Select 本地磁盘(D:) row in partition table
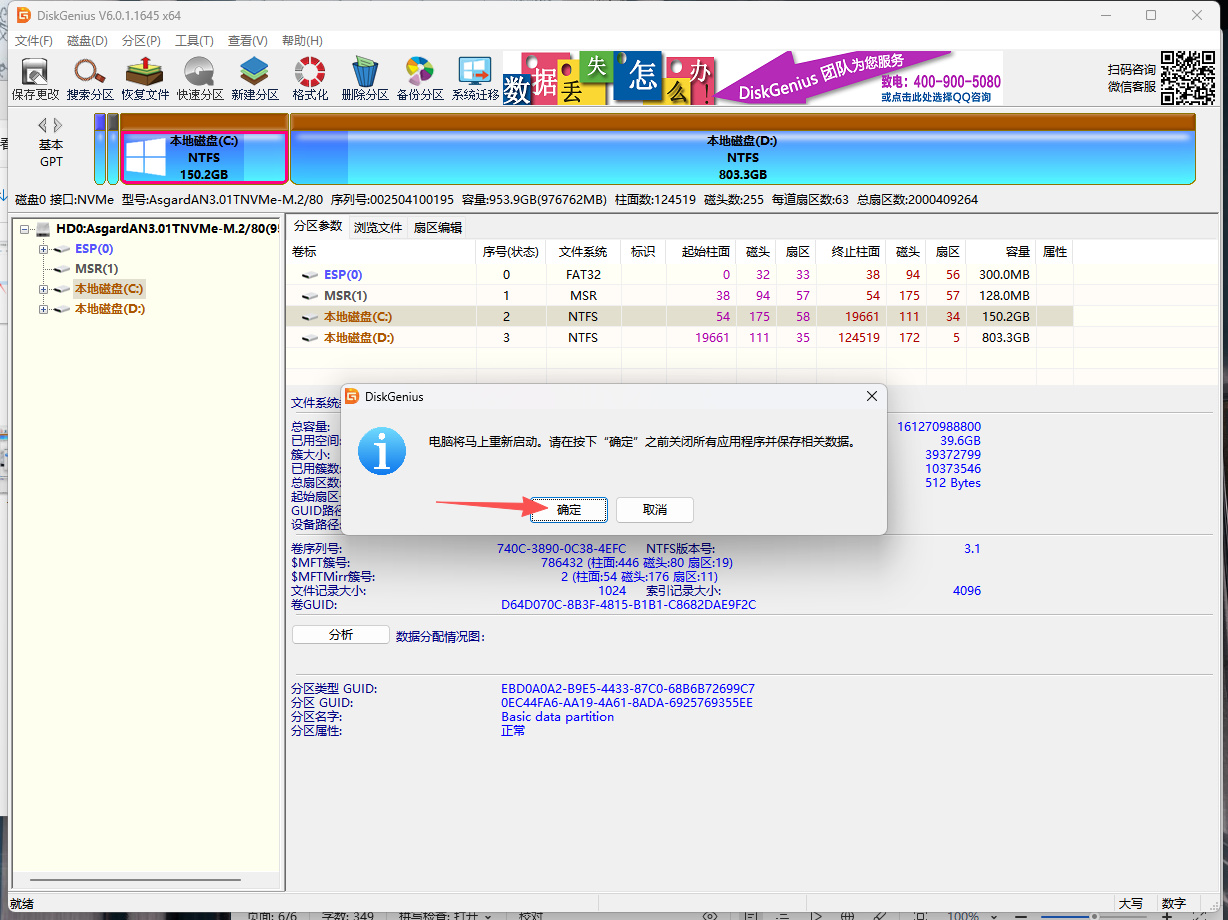 click(x=679, y=337)
